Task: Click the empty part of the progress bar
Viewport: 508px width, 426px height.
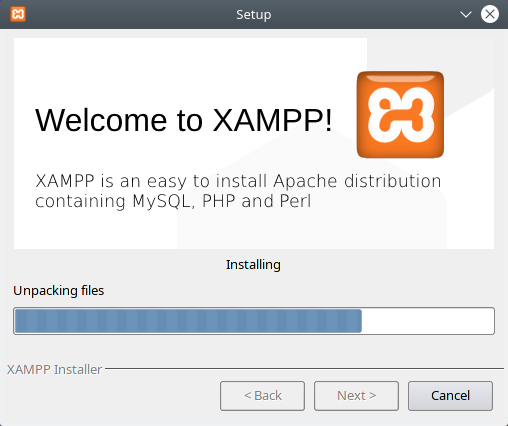Action: [428, 321]
